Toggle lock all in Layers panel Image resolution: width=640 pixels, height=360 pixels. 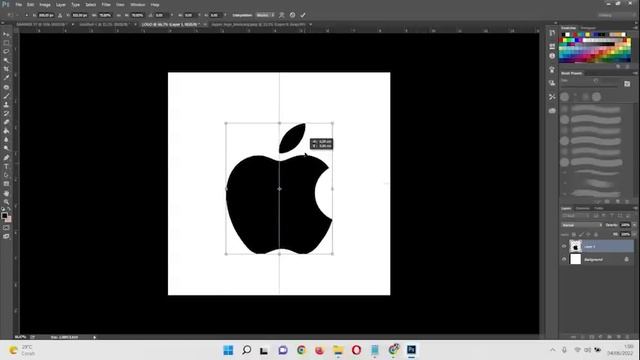tap(596, 234)
